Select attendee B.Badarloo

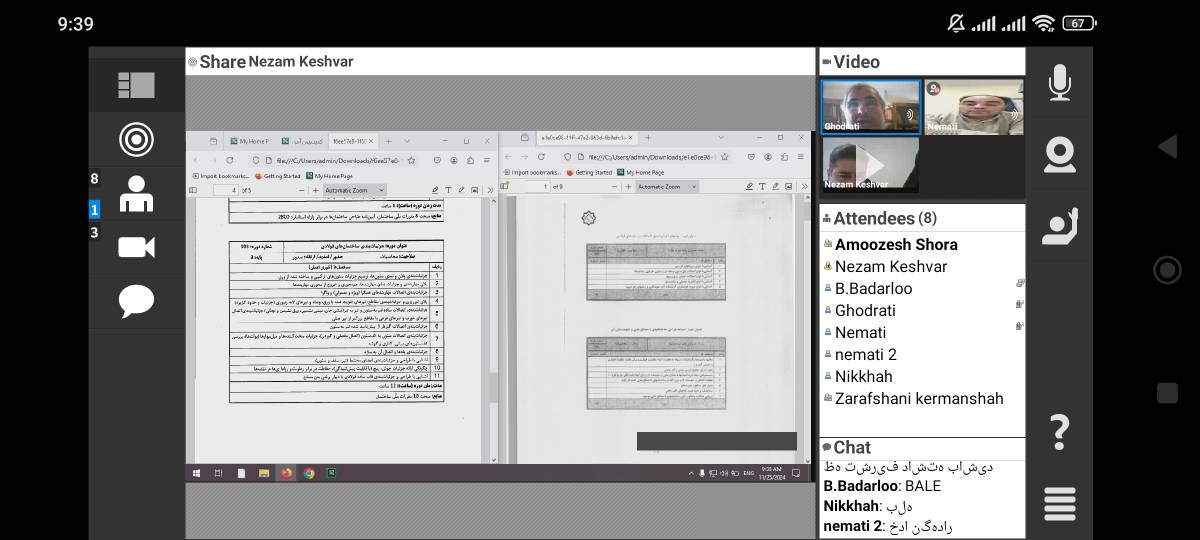[x=874, y=288]
